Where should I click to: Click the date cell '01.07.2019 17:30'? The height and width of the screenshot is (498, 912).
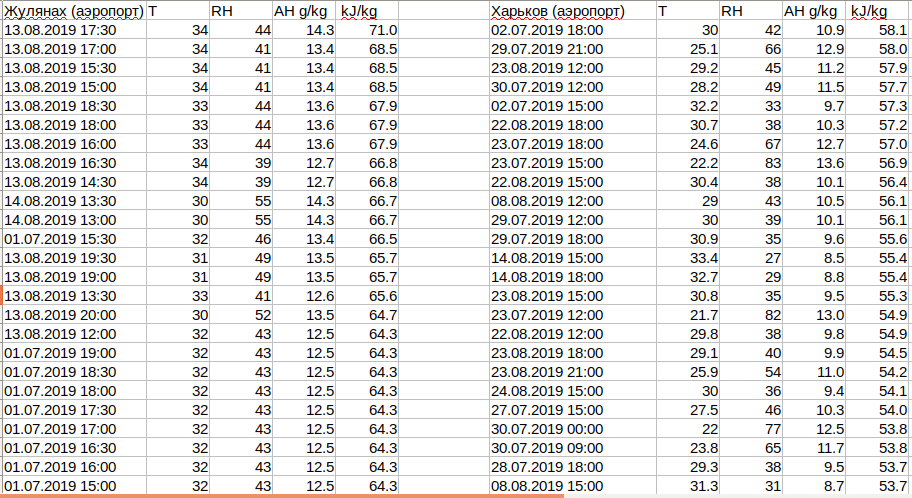click(x=74, y=410)
